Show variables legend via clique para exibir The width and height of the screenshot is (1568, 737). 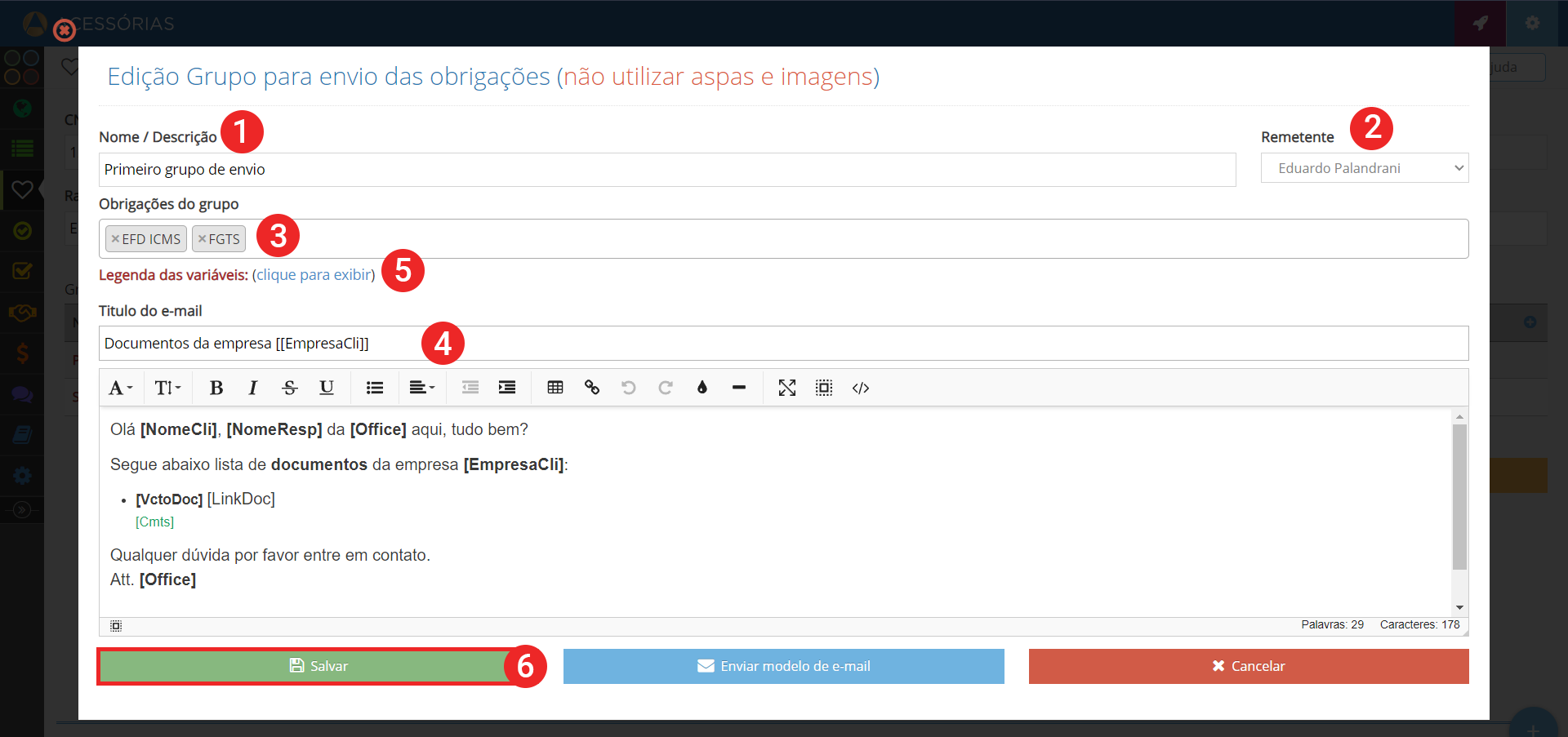pos(314,275)
